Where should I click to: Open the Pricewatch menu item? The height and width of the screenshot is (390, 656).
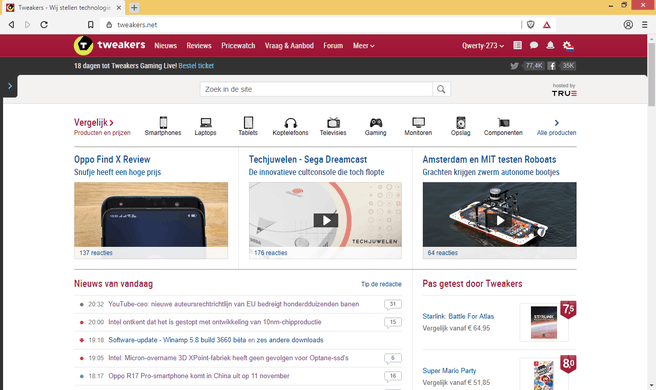point(238,46)
